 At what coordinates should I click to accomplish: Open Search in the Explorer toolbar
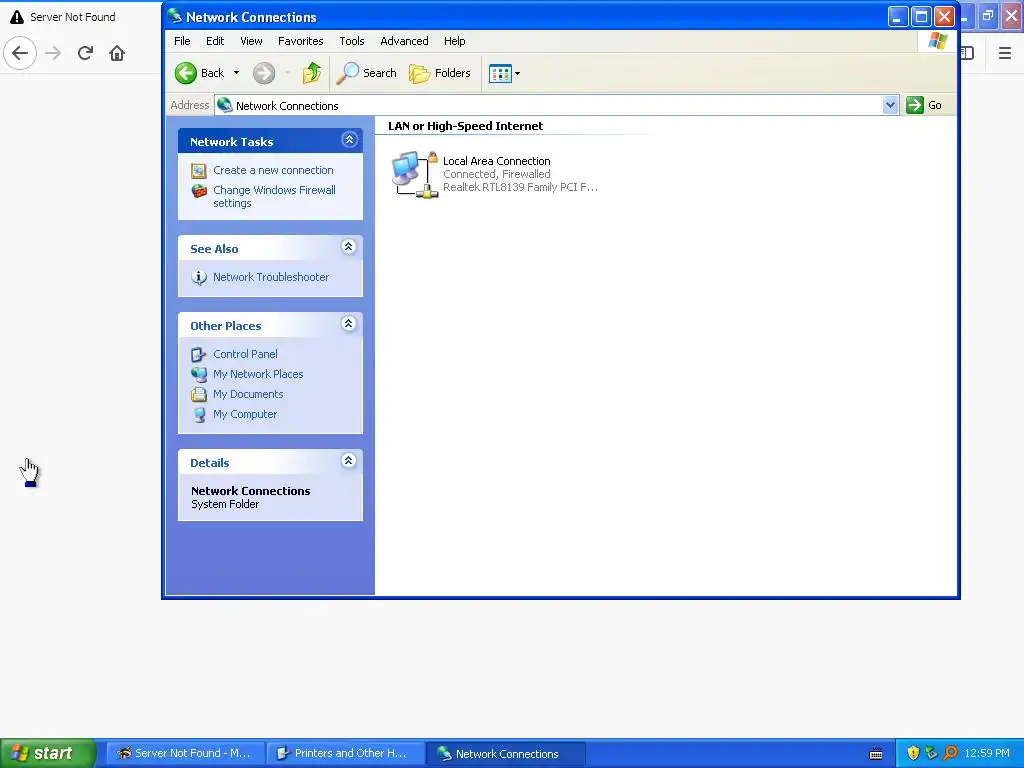[x=366, y=73]
